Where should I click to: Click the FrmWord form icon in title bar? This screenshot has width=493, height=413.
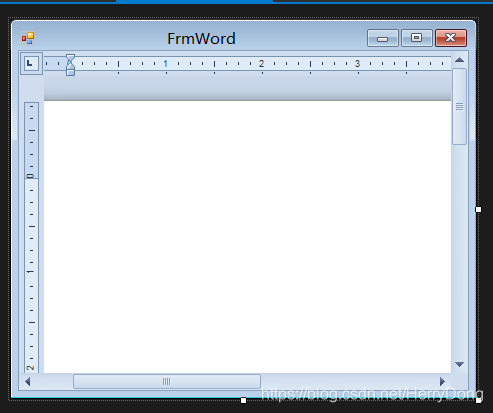point(28,38)
